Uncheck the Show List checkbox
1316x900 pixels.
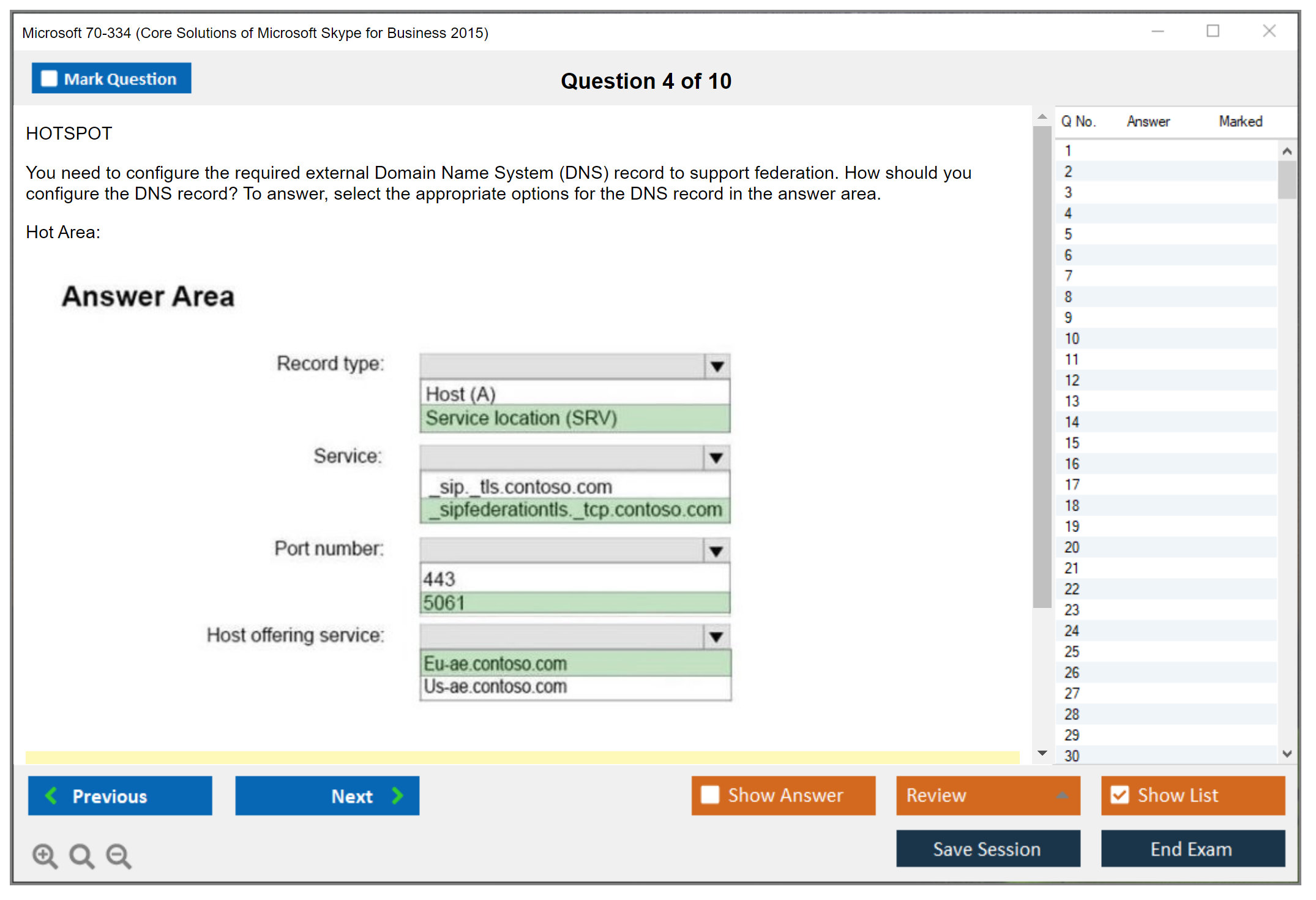1120,795
